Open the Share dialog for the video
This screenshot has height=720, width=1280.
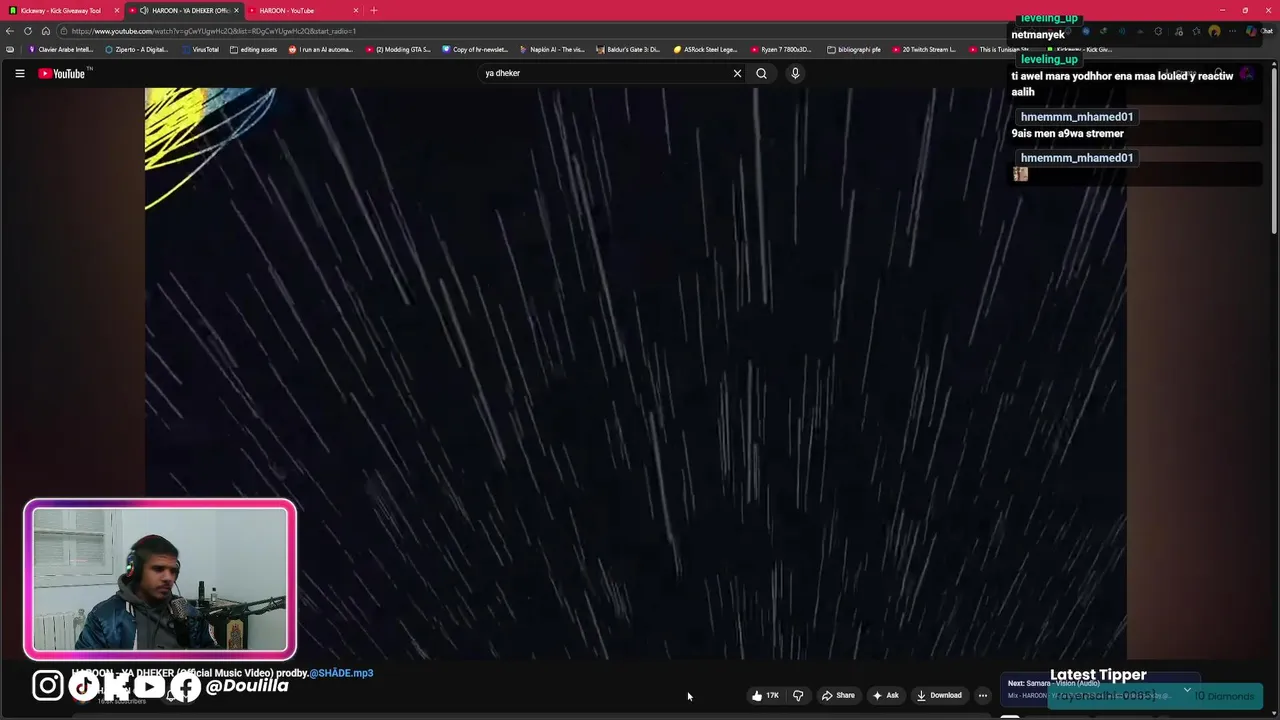click(838, 695)
